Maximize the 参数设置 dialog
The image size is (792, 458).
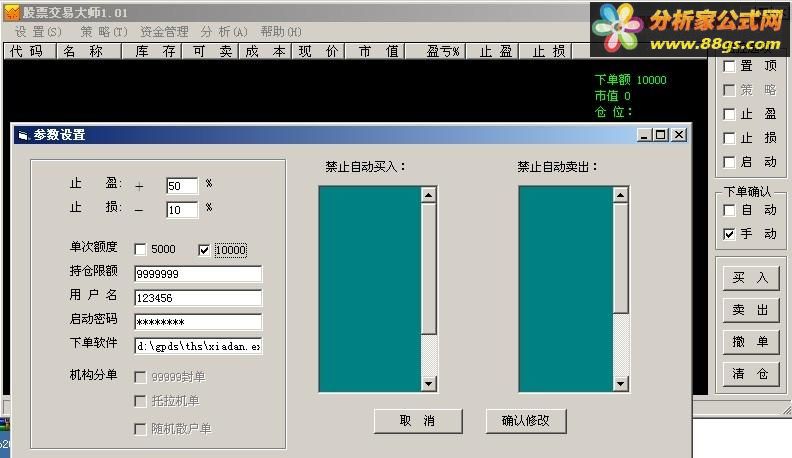pos(661,135)
